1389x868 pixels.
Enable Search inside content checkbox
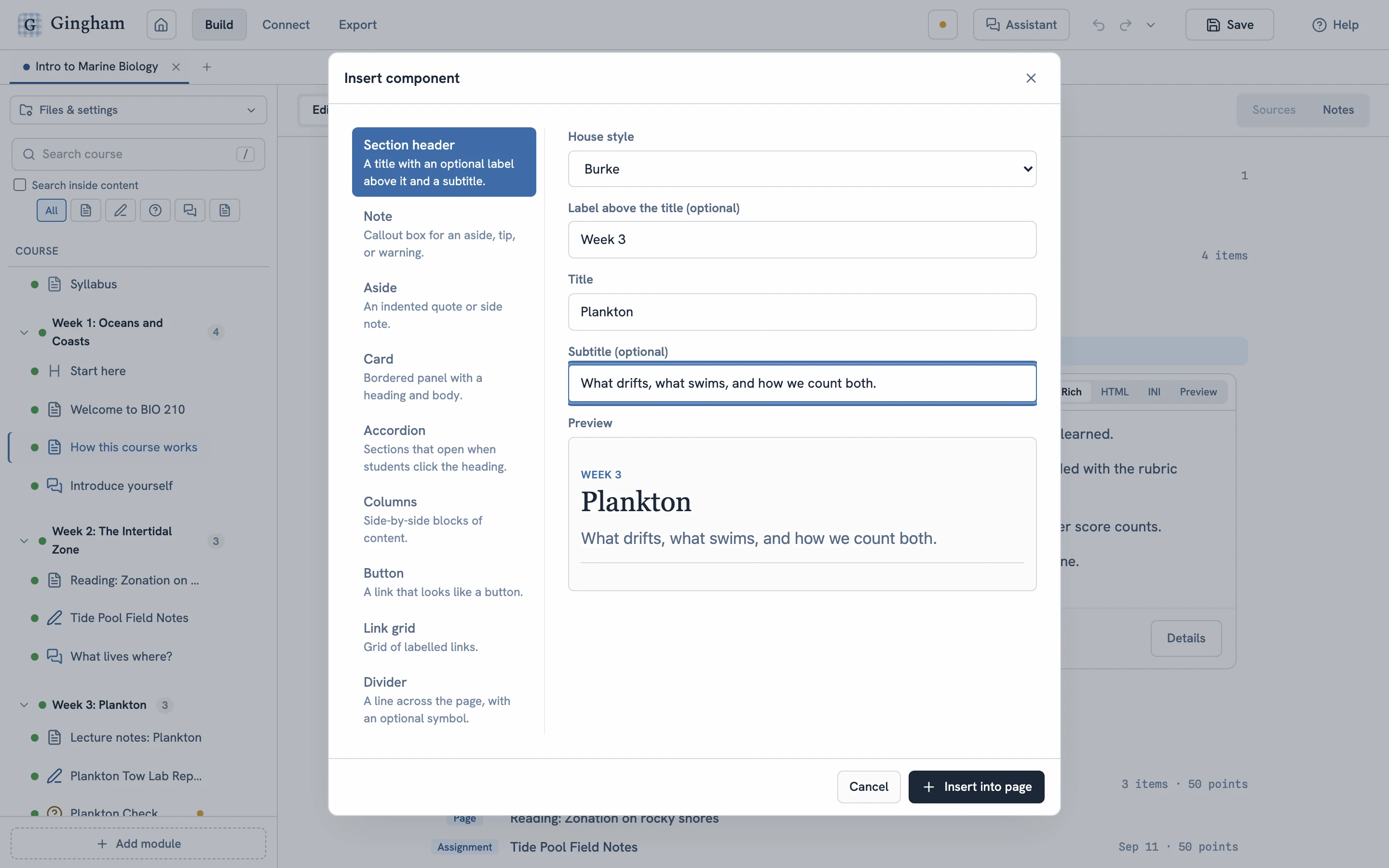point(20,185)
